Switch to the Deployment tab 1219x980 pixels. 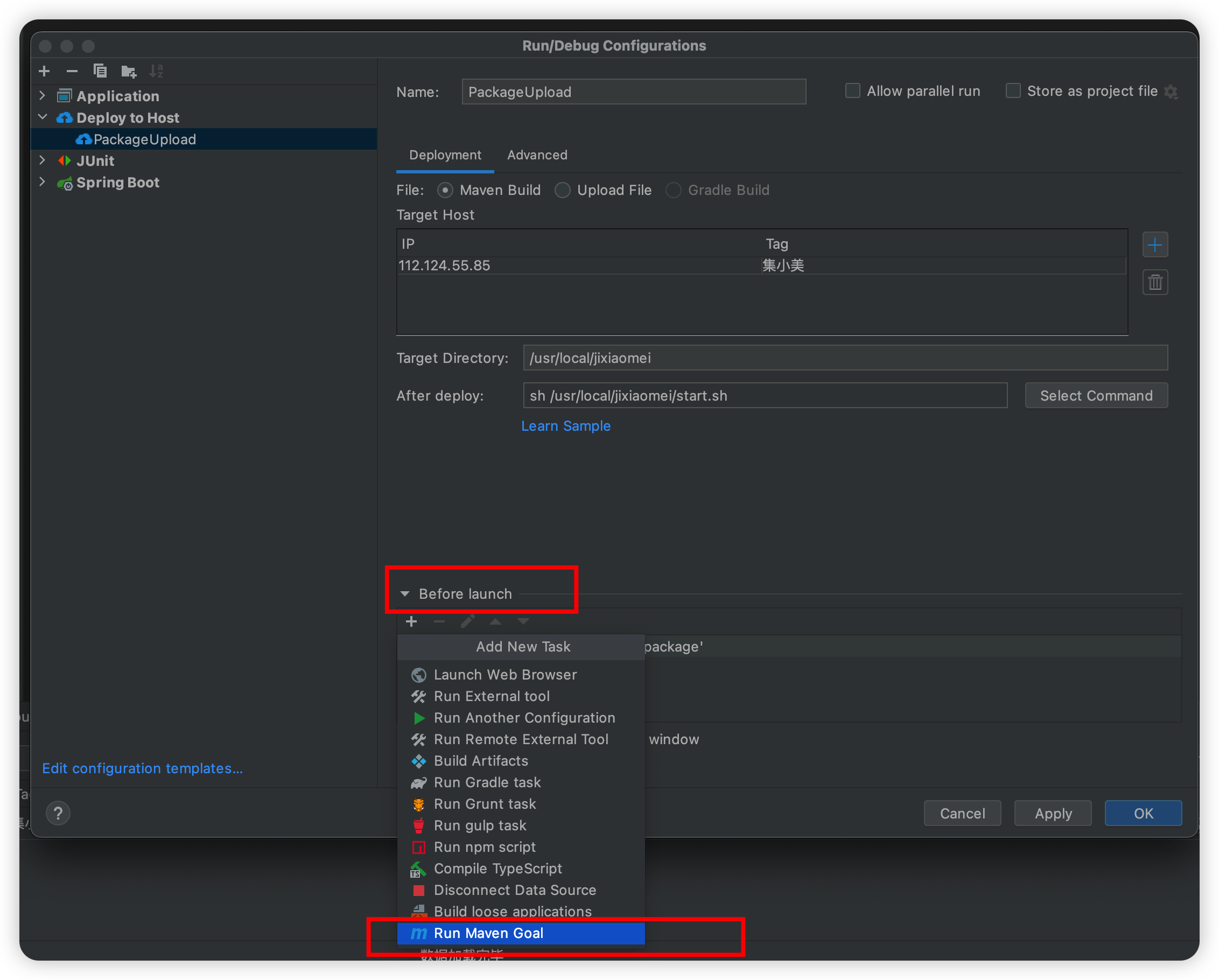[x=445, y=154]
